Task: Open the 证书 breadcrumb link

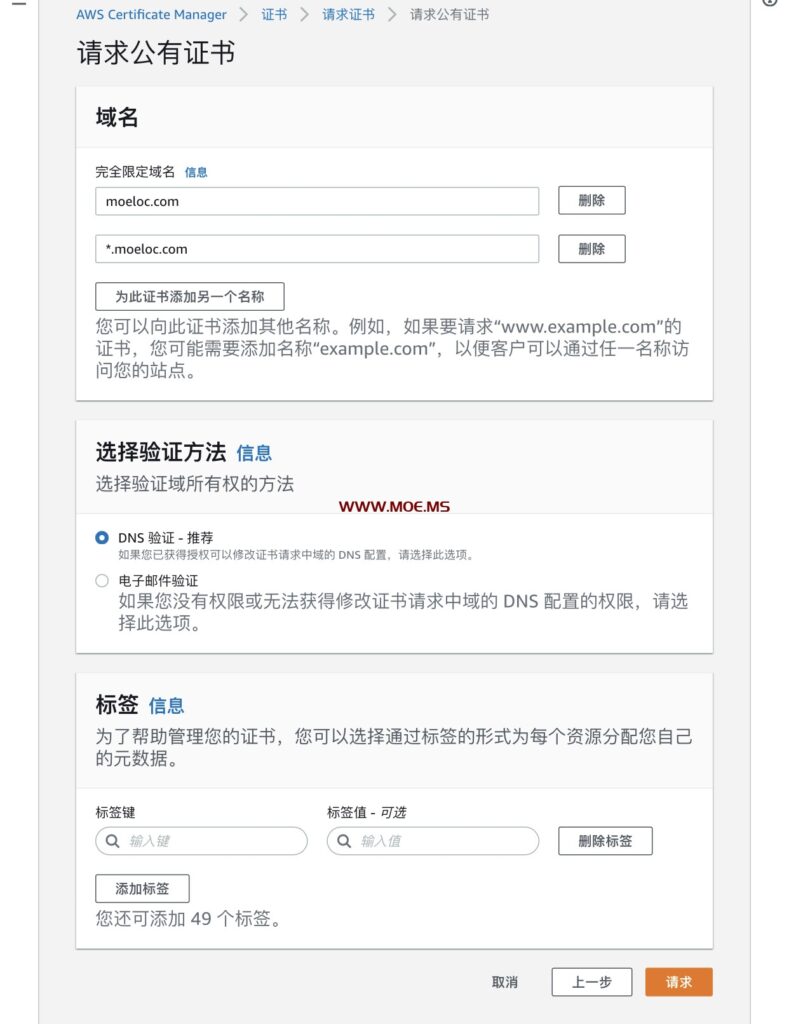Action: pyautogui.click(x=274, y=15)
